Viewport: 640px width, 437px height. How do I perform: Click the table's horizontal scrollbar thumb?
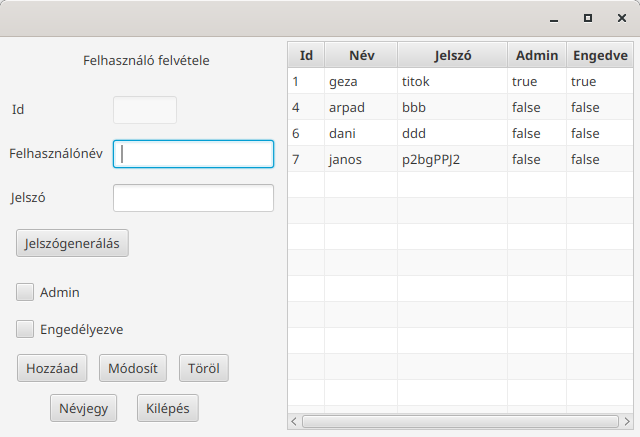[460, 421]
